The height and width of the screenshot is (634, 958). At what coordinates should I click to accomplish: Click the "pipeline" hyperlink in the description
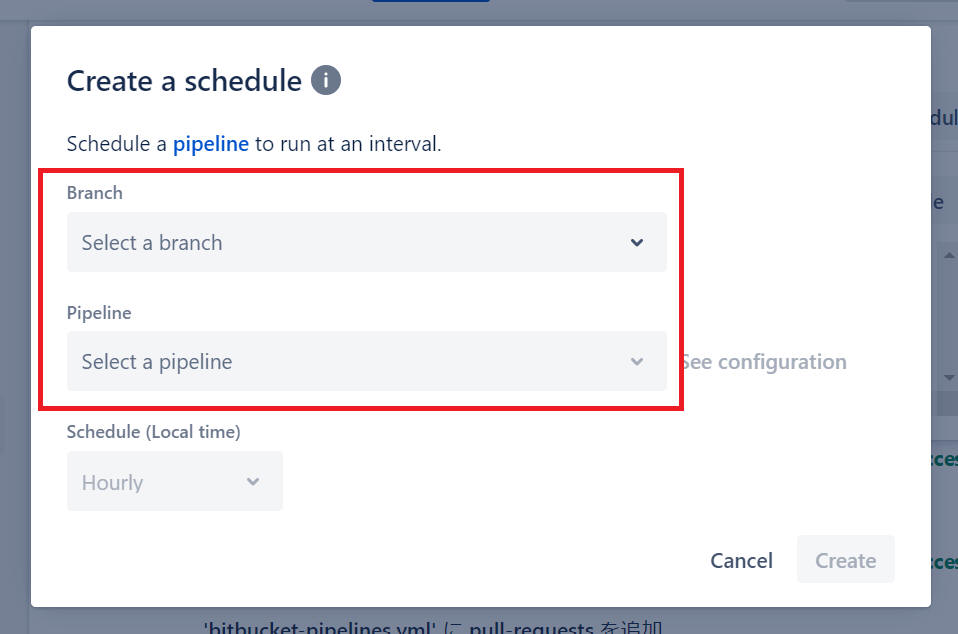click(211, 144)
